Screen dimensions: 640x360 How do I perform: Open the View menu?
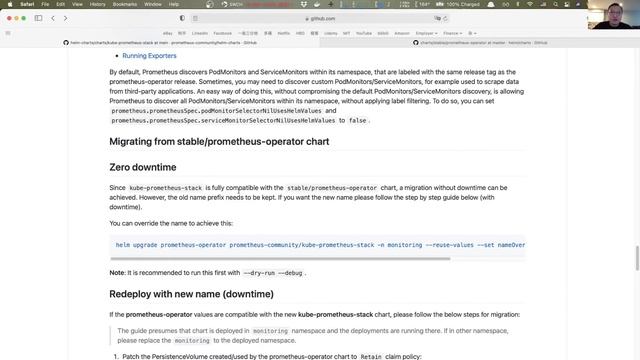77,4
